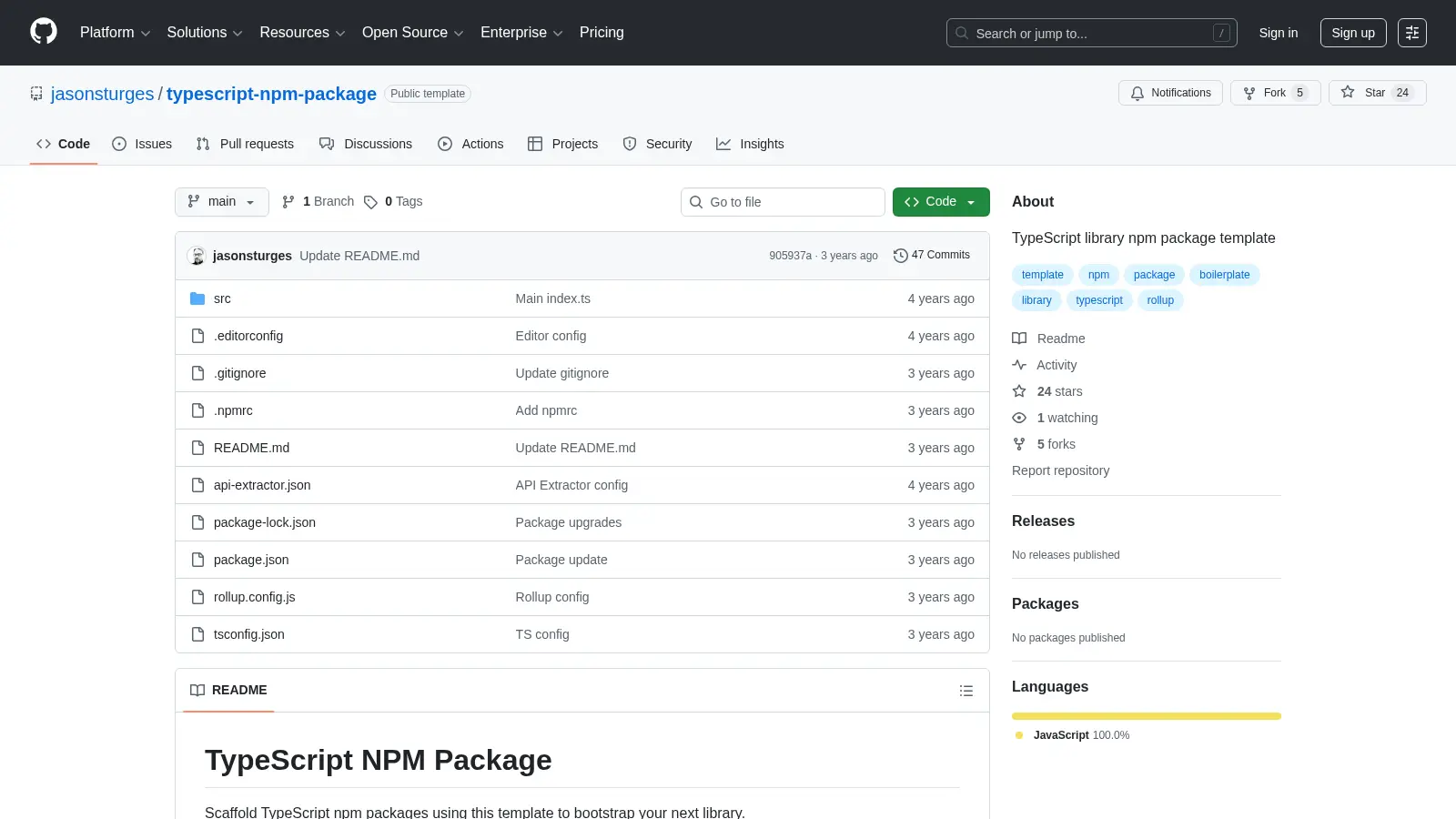Open the 1 Branch link

tap(318, 202)
